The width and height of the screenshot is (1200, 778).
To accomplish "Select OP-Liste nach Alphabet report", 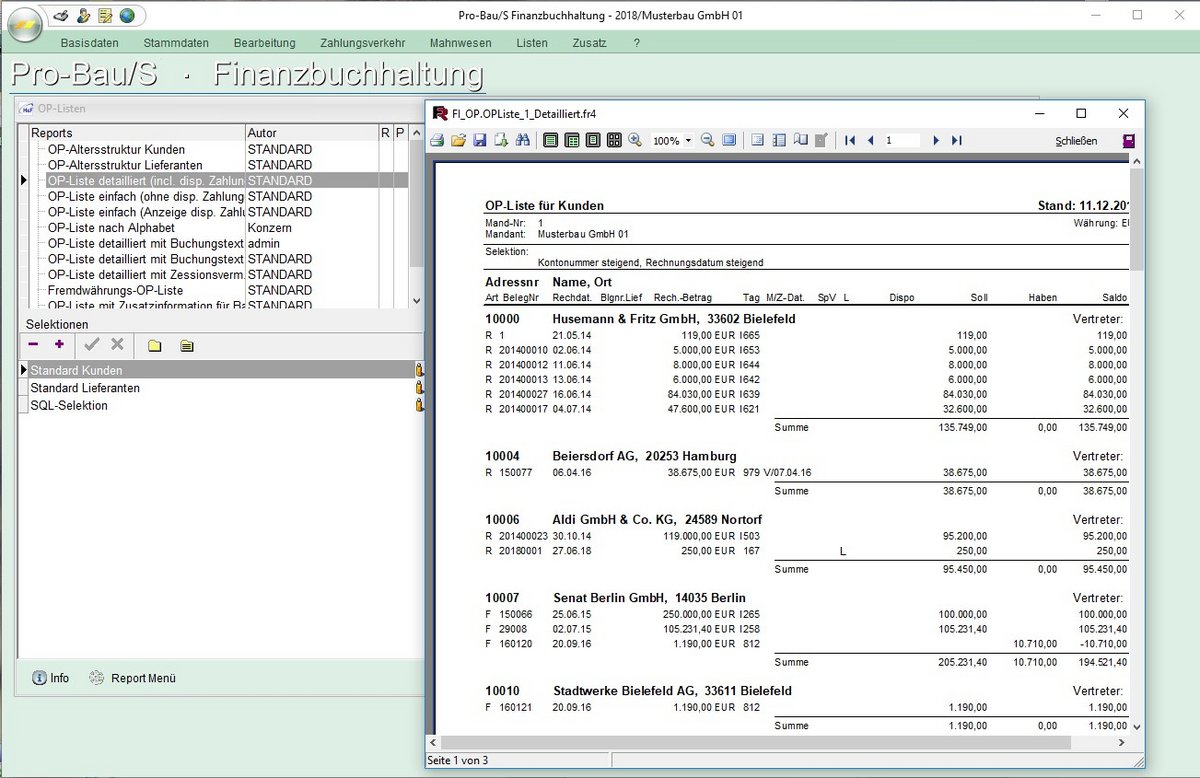I will (x=111, y=228).
